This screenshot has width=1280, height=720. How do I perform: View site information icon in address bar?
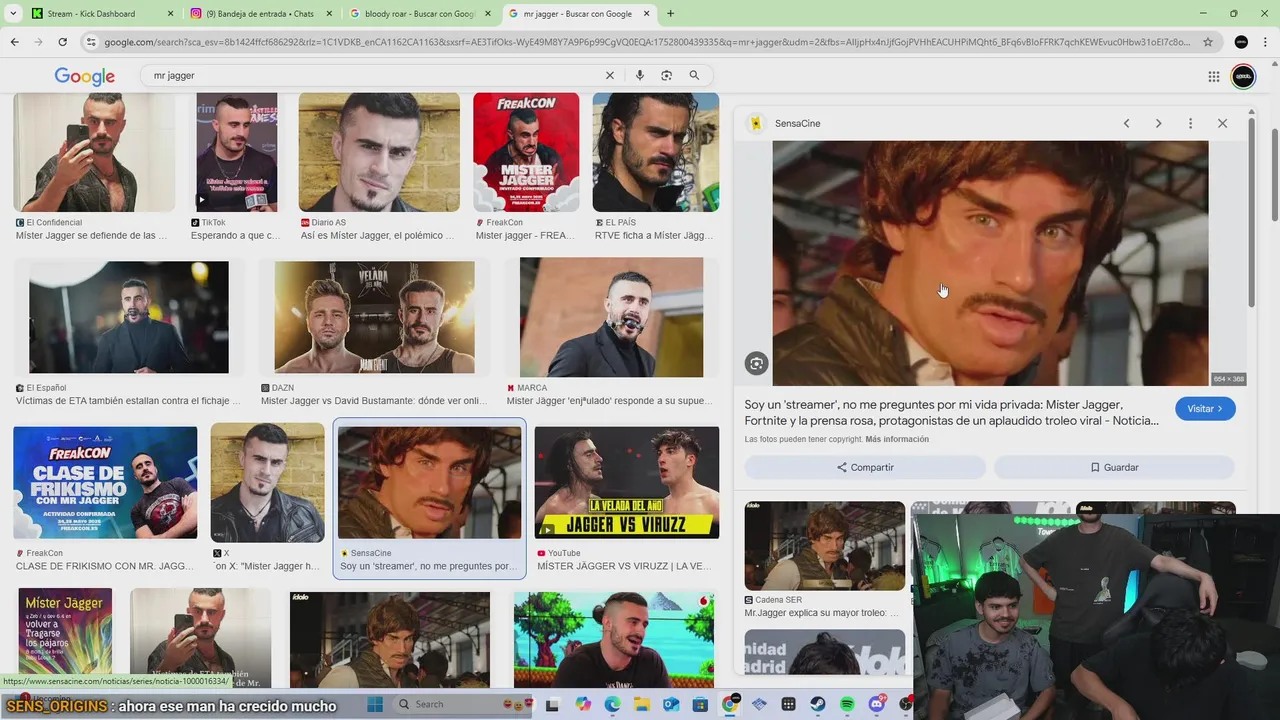[x=91, y=42]
